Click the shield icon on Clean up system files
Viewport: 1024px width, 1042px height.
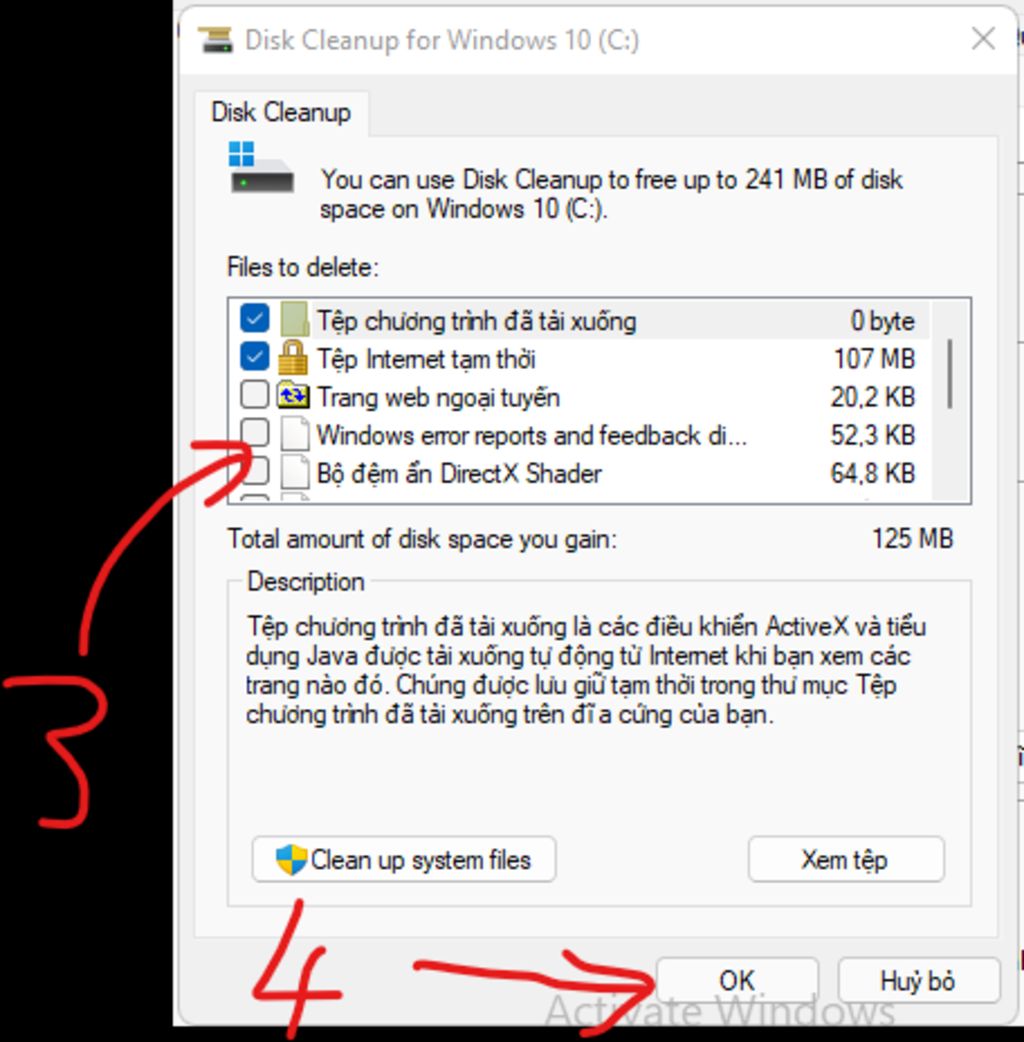[291, 859]
